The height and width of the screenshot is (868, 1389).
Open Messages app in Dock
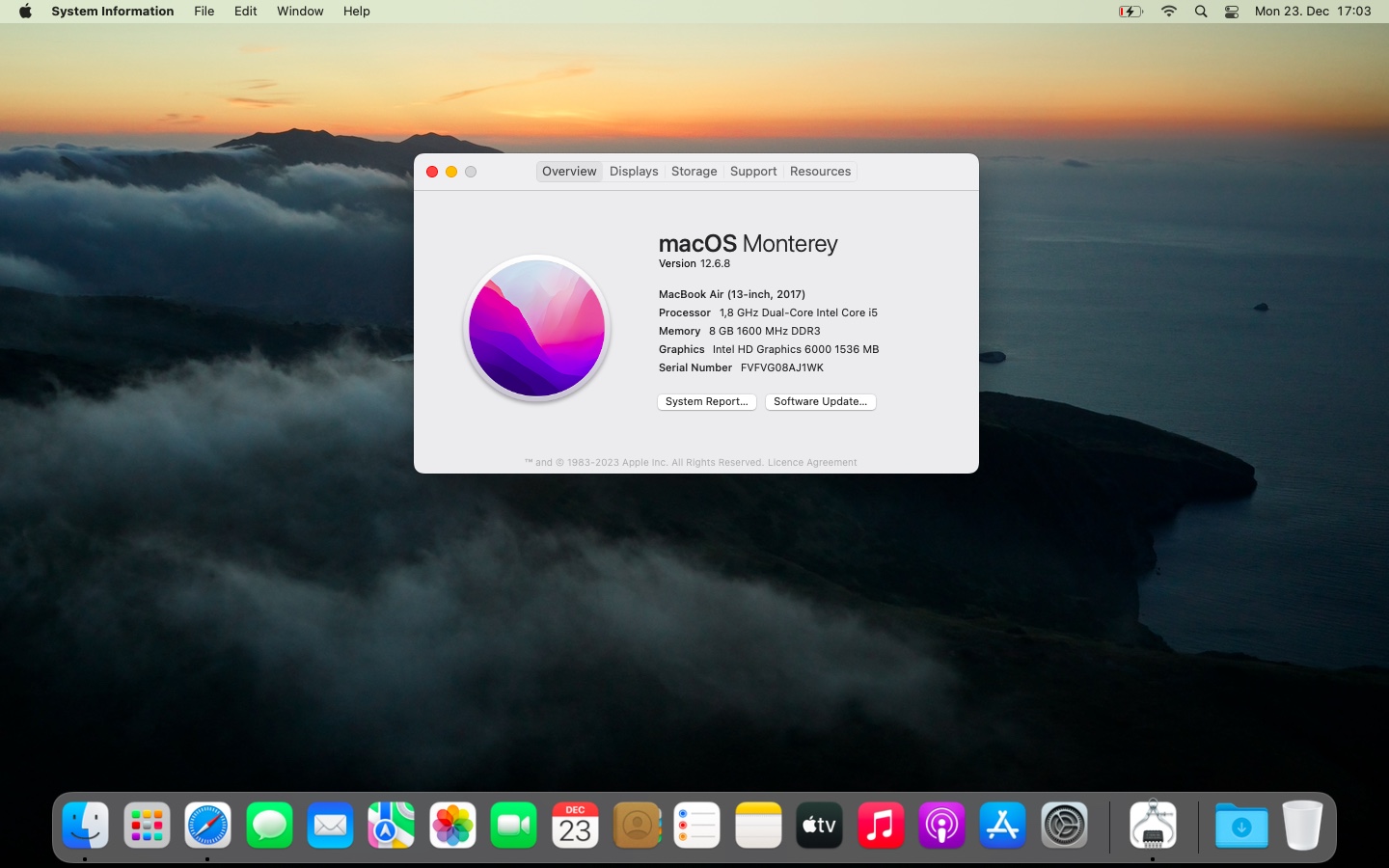pyautogui.click(x=269, y=826)
